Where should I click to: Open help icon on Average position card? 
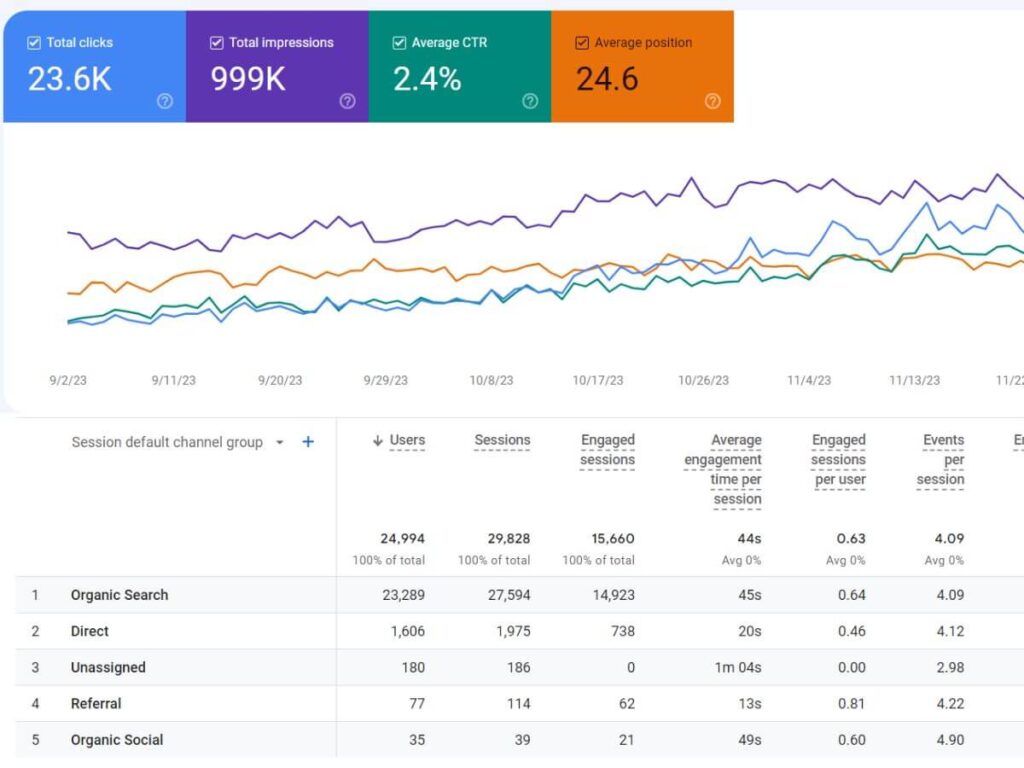tap(713, 101)
